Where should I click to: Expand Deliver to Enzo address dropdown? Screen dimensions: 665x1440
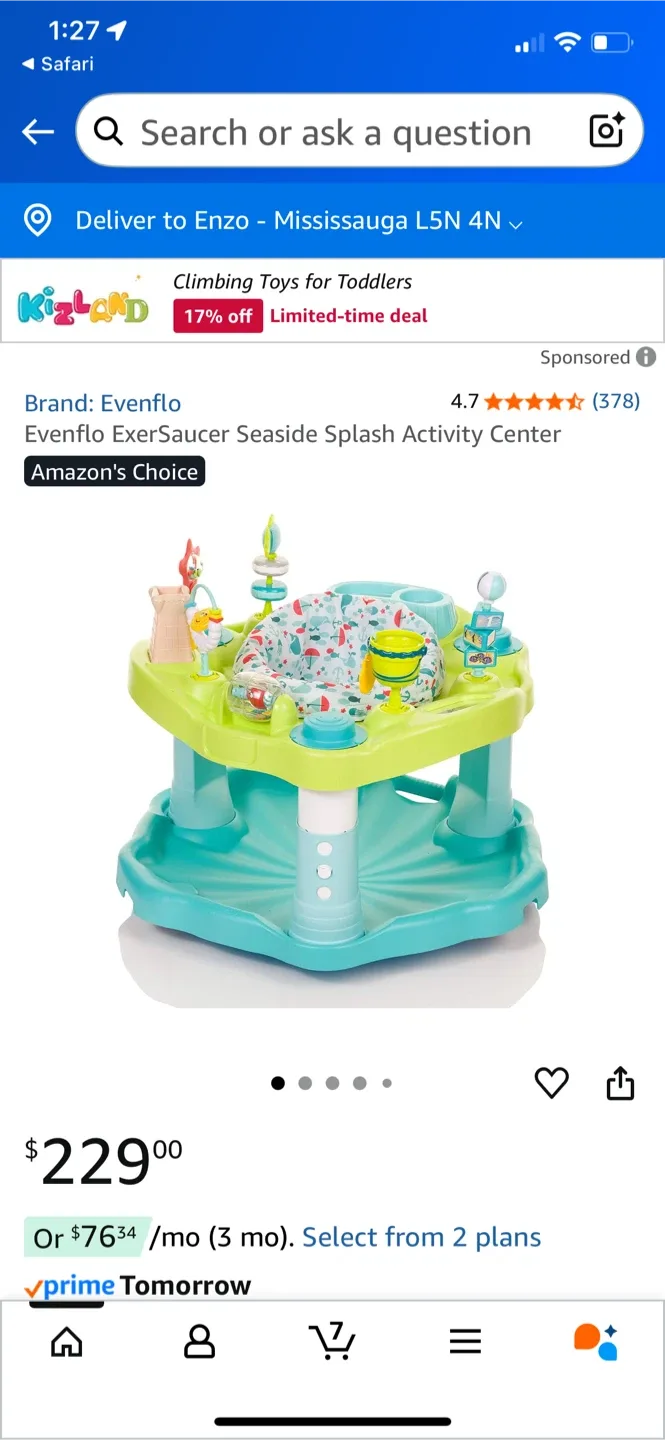pos(299,221)
